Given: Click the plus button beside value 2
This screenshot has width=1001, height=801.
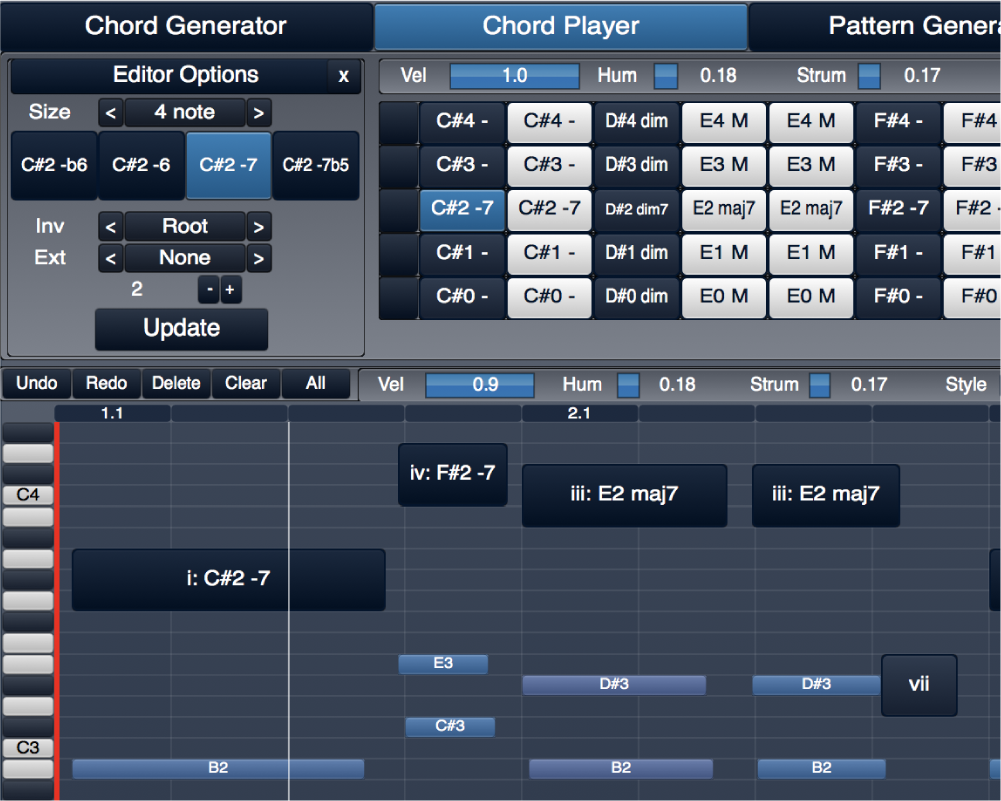Looking at the screenshot, I should tap(230, 290).
